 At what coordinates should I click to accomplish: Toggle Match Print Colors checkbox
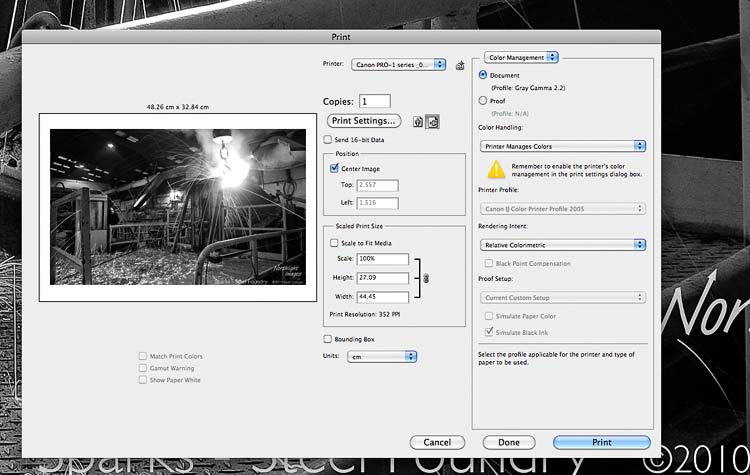(143, 356)
